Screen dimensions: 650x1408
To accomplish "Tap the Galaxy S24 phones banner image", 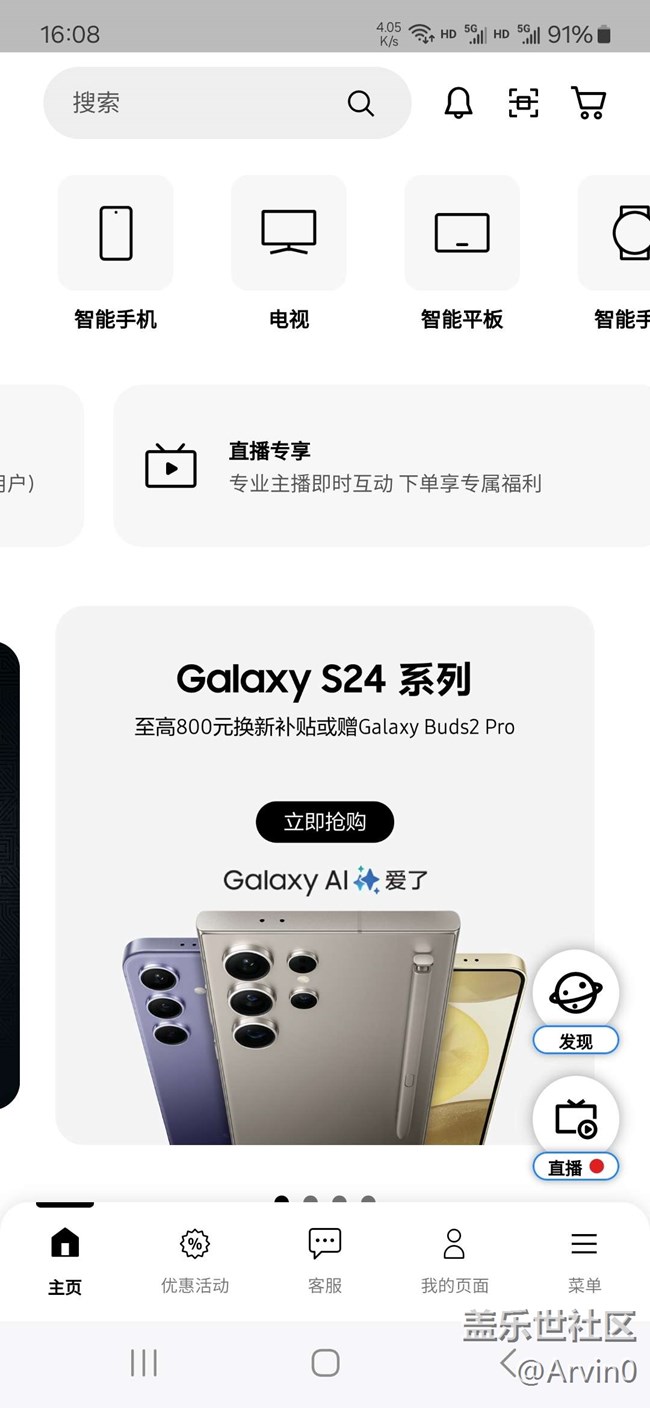I will [x=325, y=1027].
